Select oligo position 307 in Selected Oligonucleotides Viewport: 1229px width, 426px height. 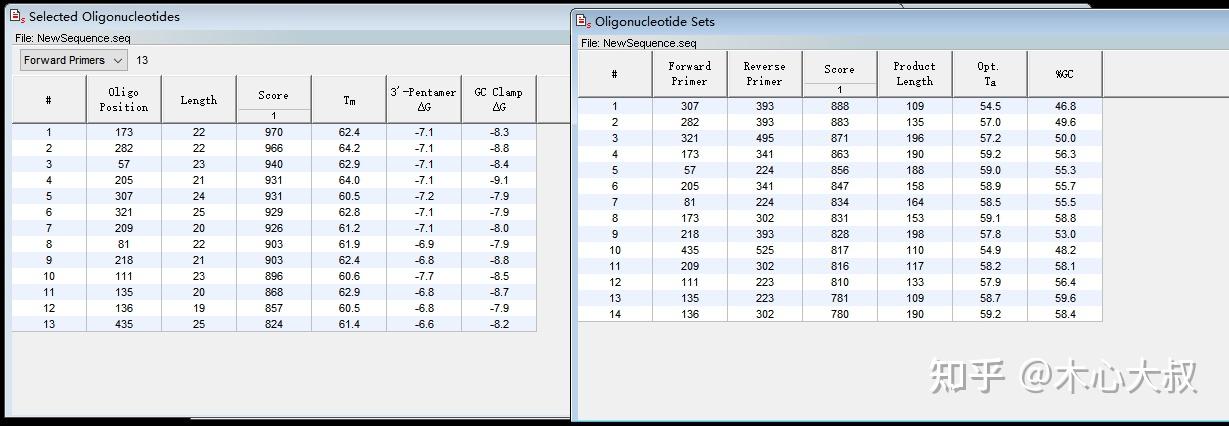[124, 196]
